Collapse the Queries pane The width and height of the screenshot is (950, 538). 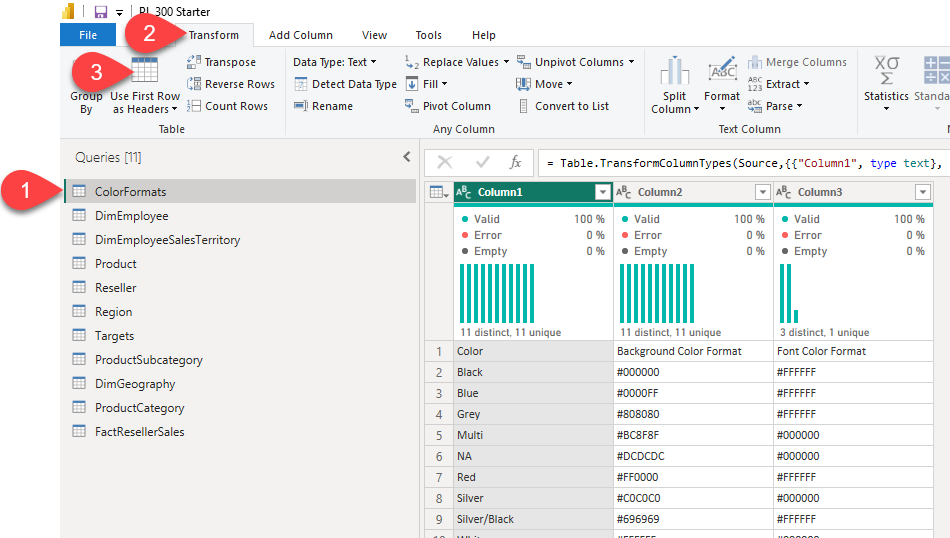coord(407,157)
